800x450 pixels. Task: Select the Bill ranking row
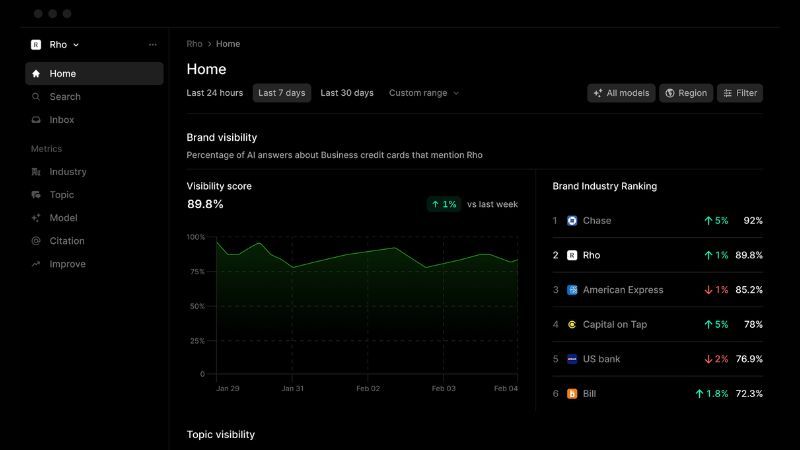pyautogui.click(x=657, y=394)
